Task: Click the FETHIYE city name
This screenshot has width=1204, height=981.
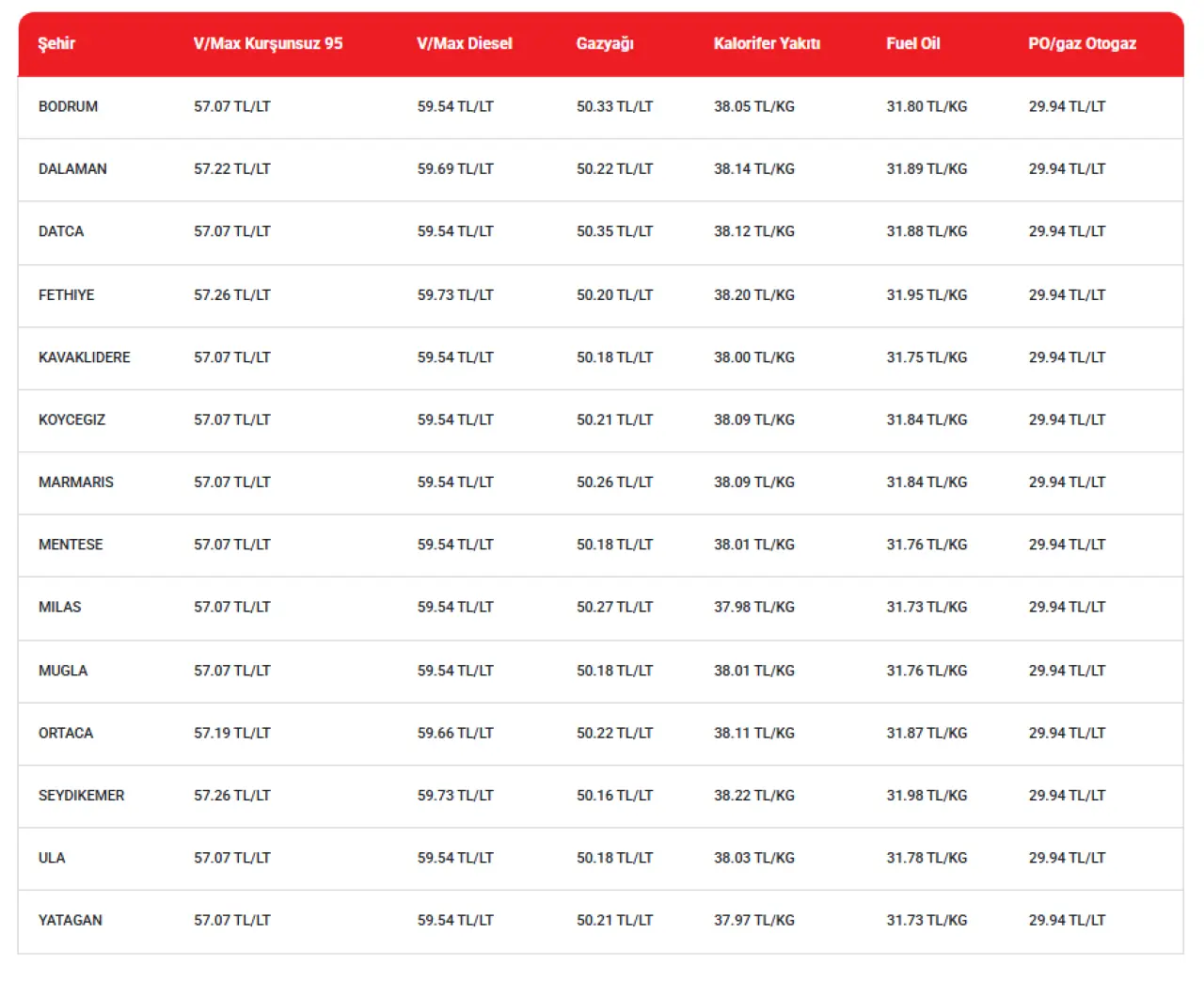Action: pos(66,295)
